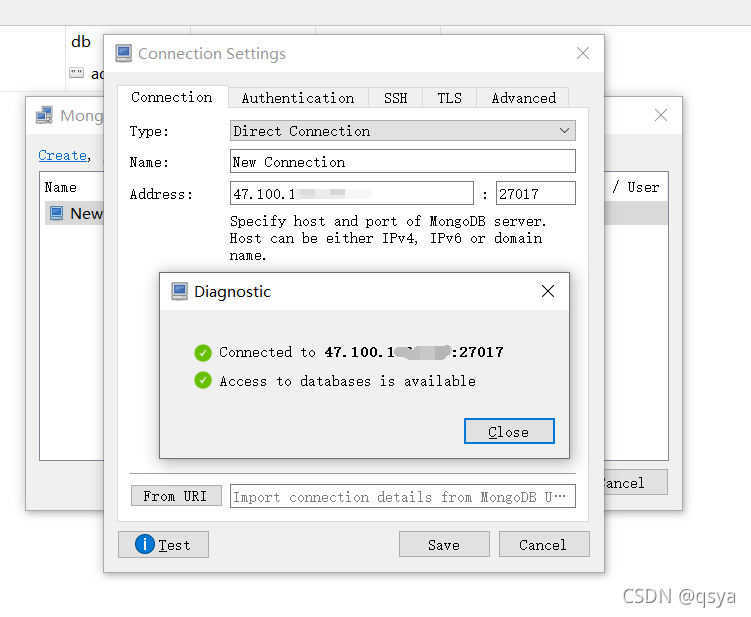Screen dimensions: 751x617
Task: Click the Import connection details URI field
Action: tap(403, 496)
